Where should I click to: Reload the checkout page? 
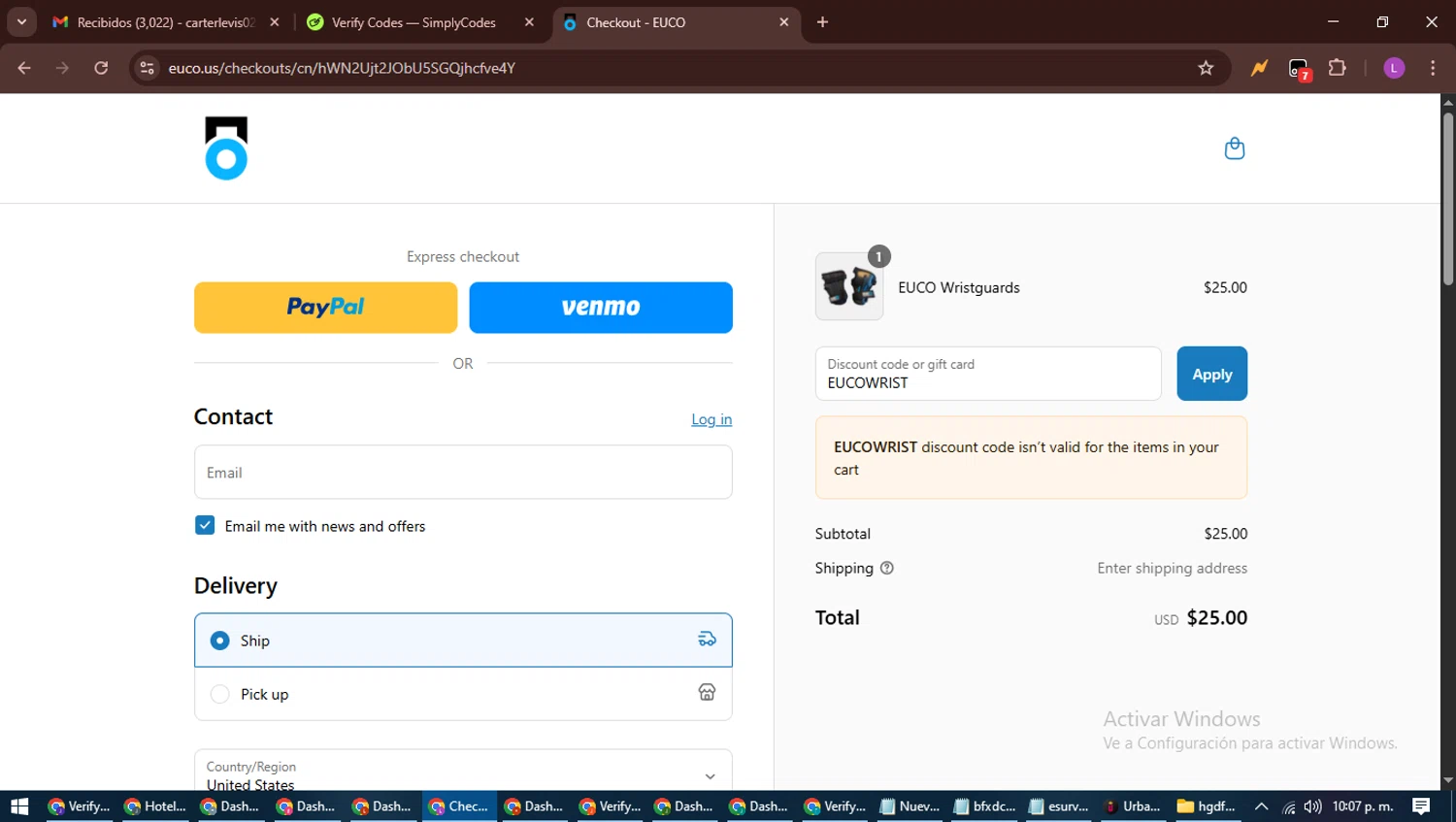coord(101,68)
